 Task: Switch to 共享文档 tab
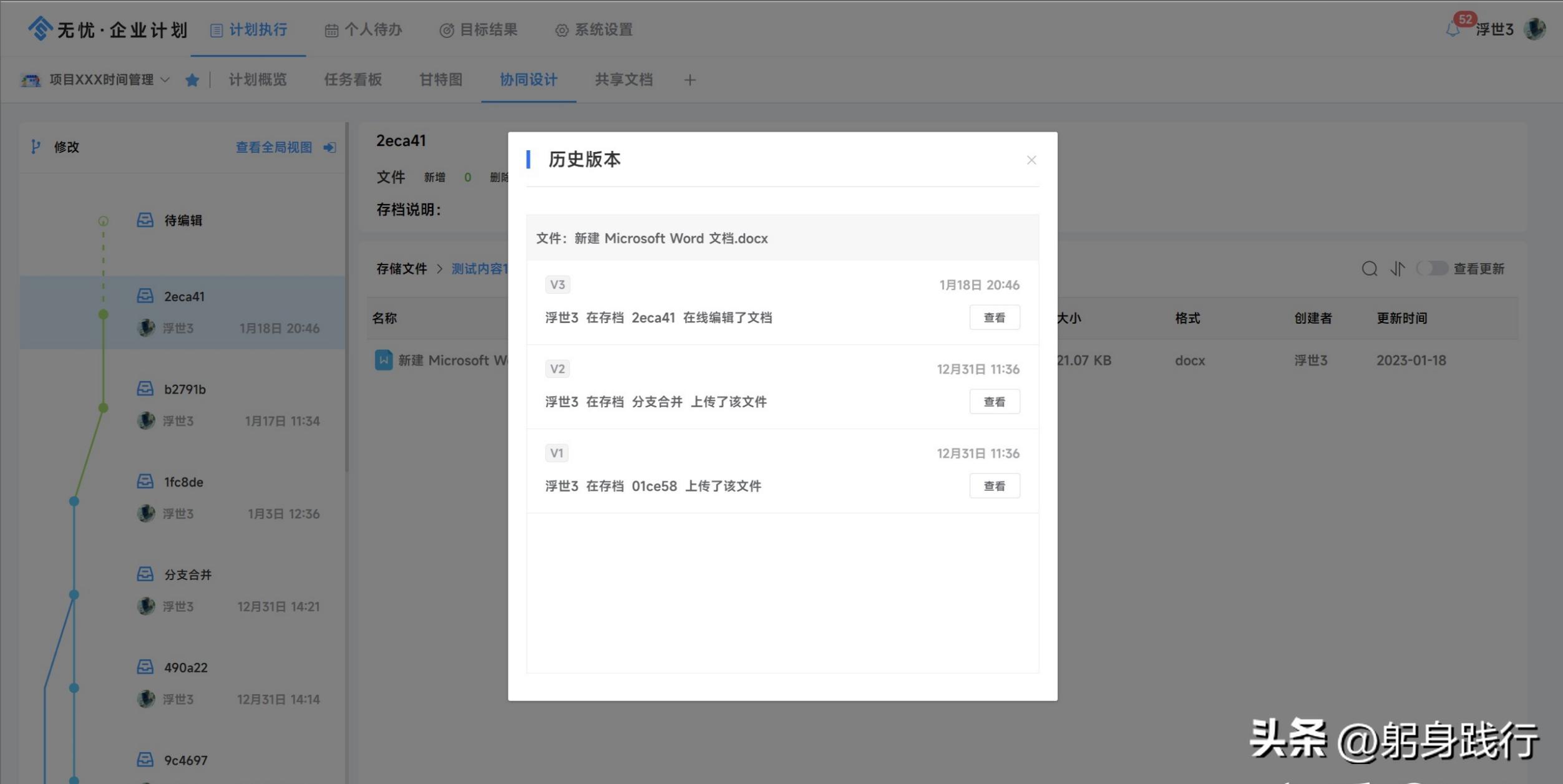click(x=623, y=80)
